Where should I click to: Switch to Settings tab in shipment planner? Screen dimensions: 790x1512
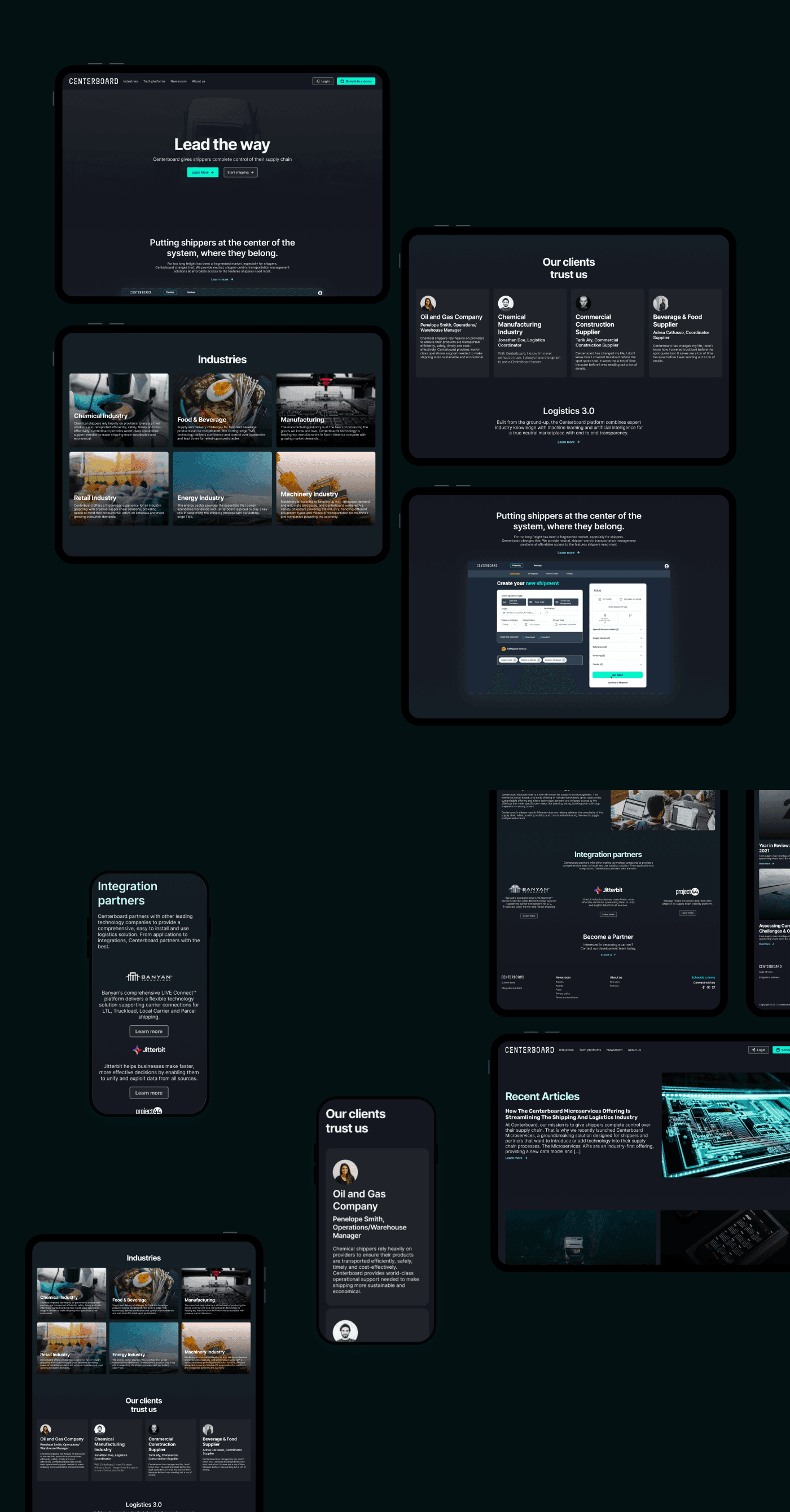538,566
